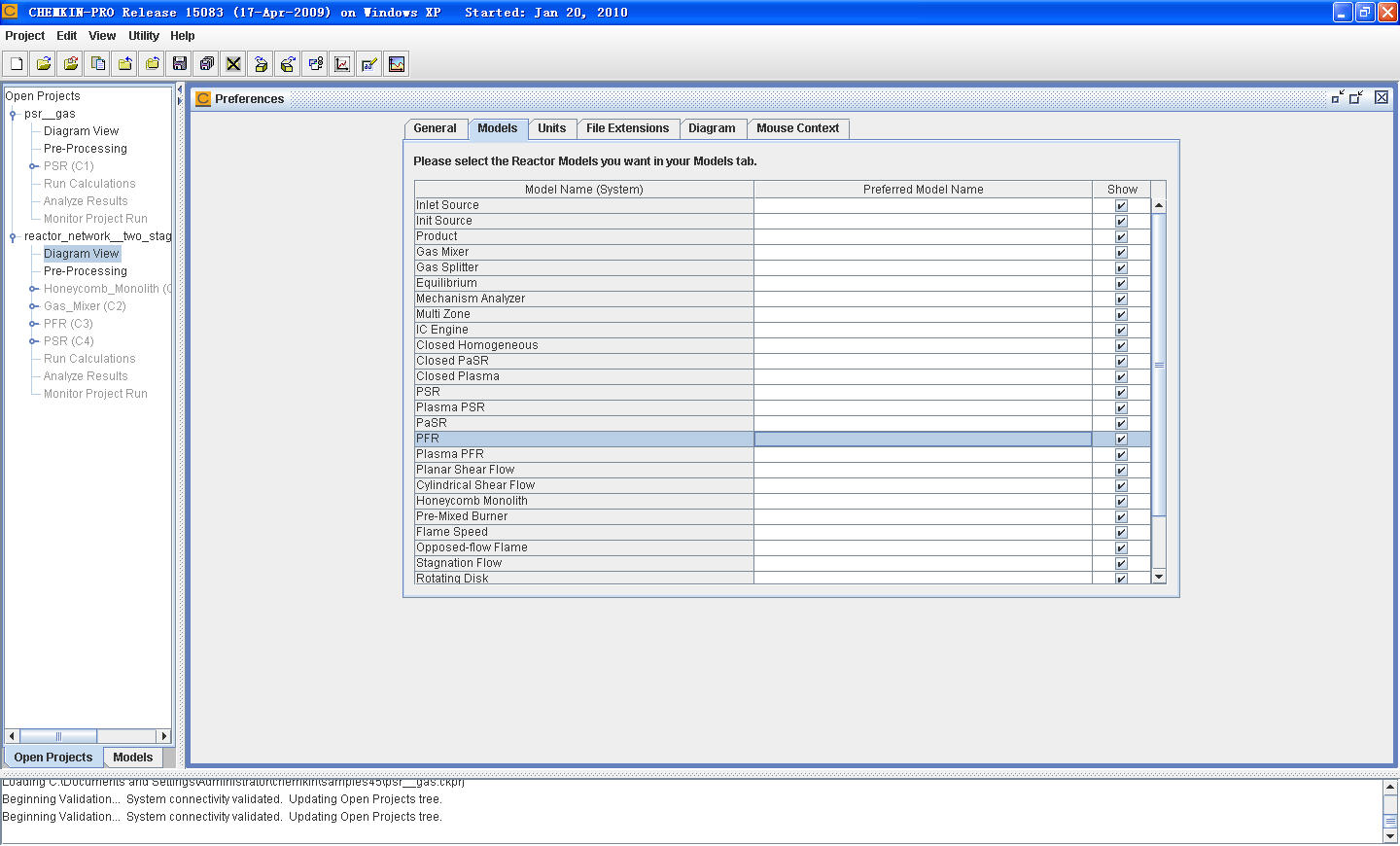Click Preferred Model Name field for PFR
This screenshot has width=1400, height=846.
point(924,439)
